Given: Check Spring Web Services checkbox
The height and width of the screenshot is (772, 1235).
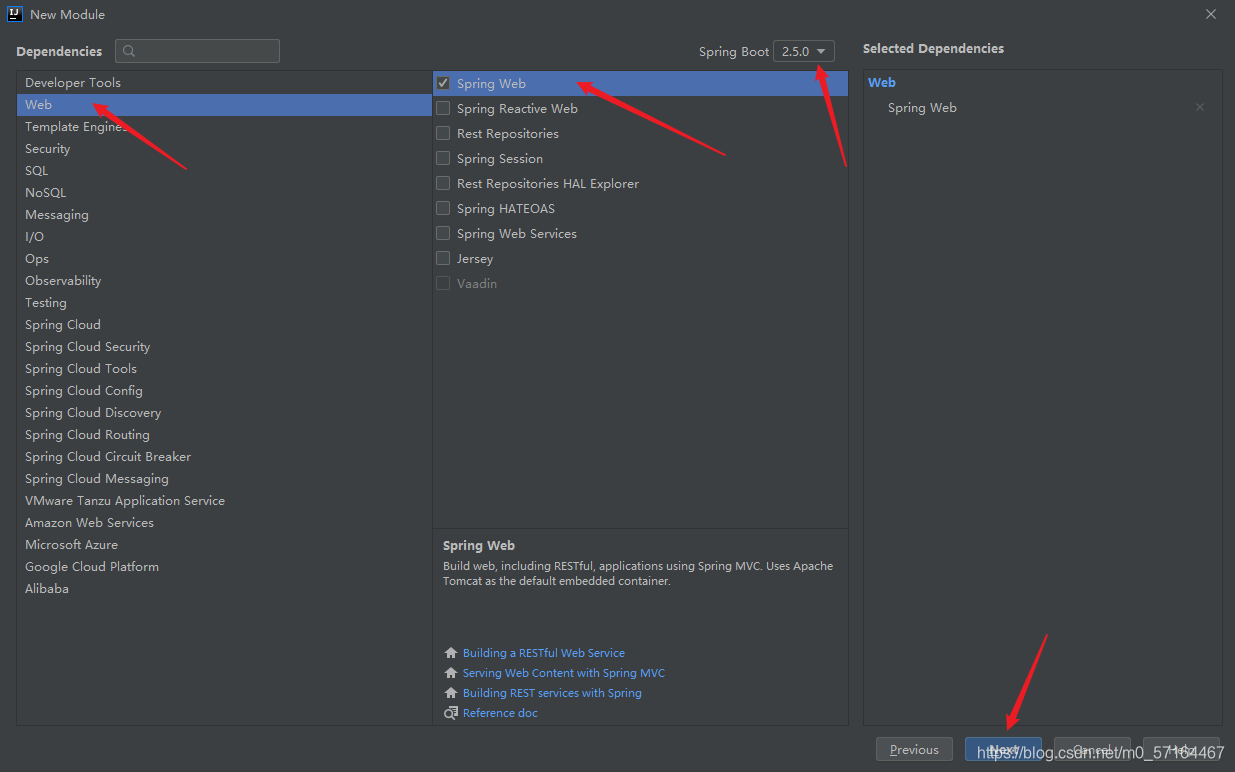Looking at the screenshot, I should (x=443, y=233).
